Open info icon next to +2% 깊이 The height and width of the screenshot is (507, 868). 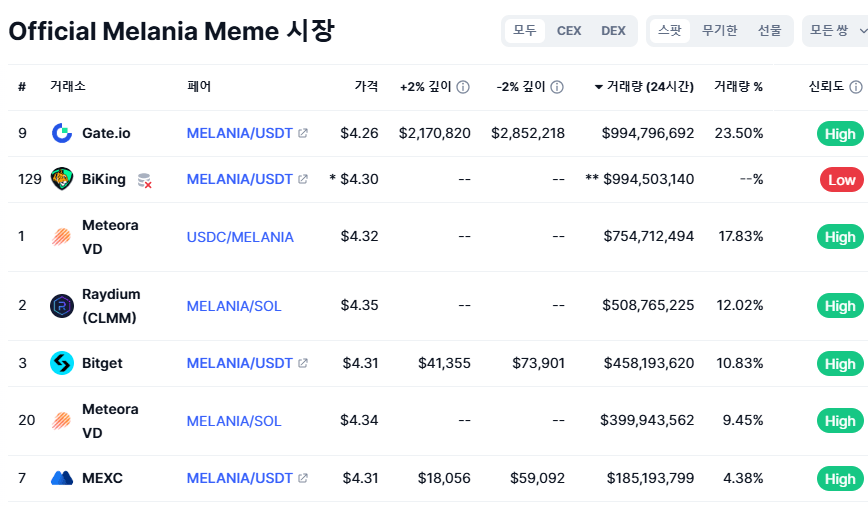pos(463,87)
